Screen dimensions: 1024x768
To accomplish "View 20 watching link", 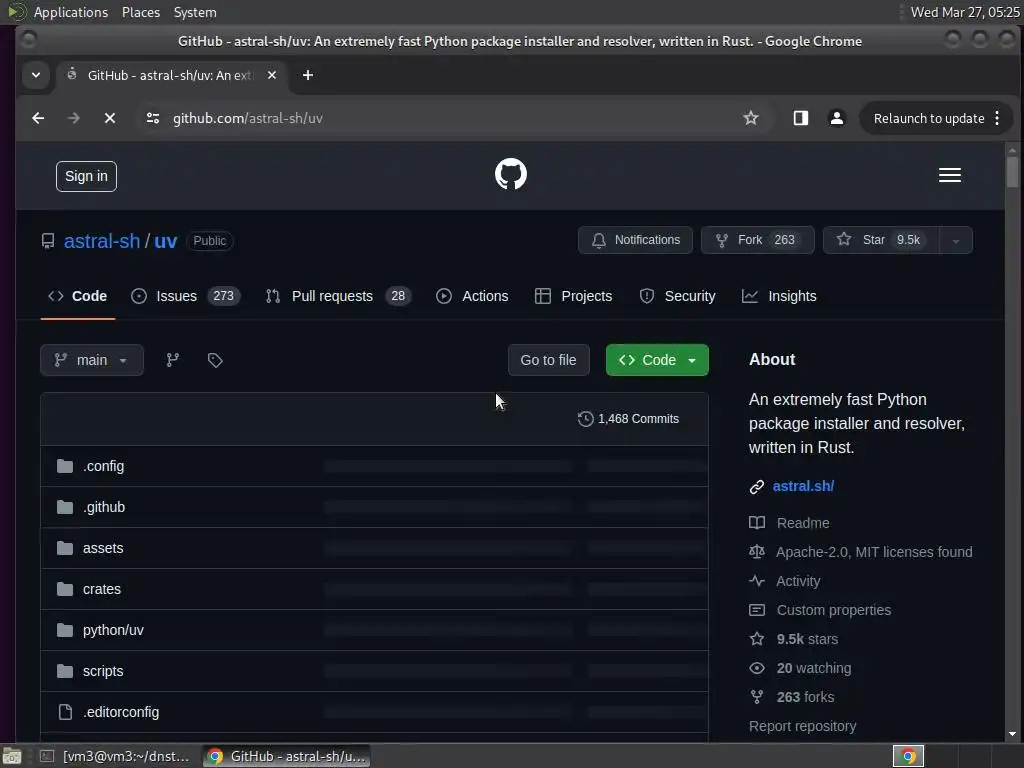I will pos(814,669).
